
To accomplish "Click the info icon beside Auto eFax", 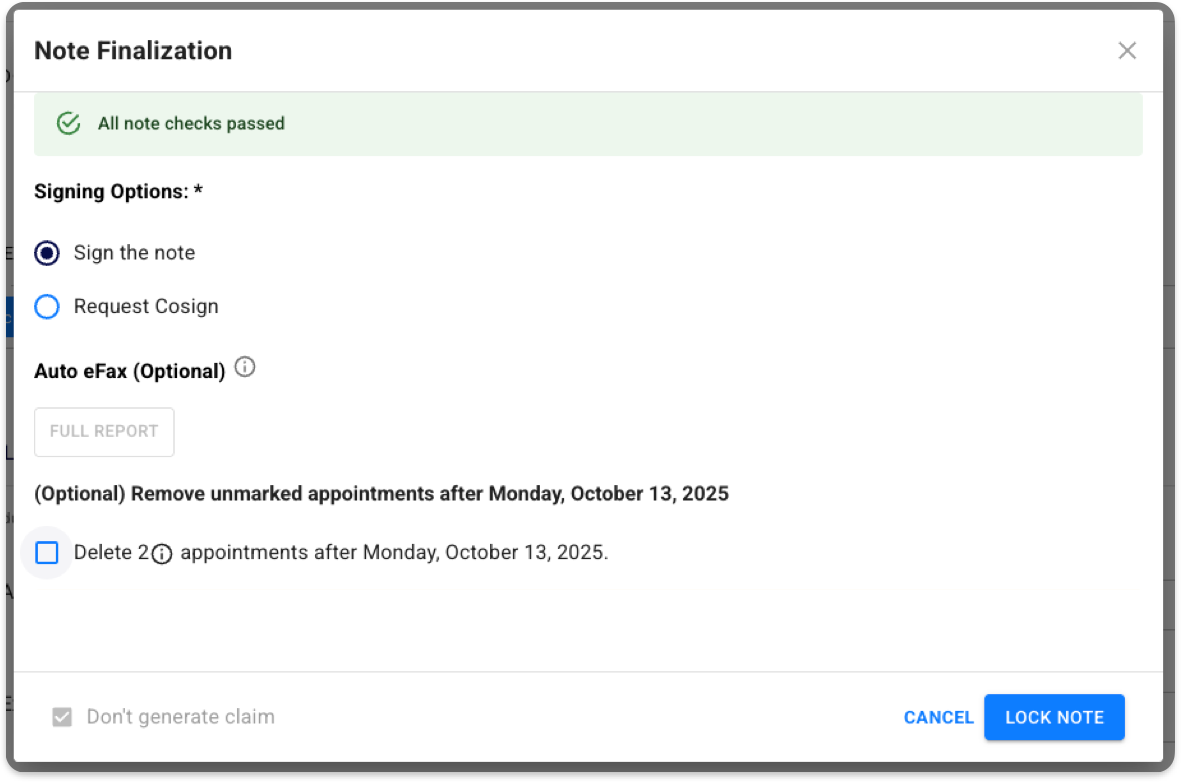I will (245, 368).
